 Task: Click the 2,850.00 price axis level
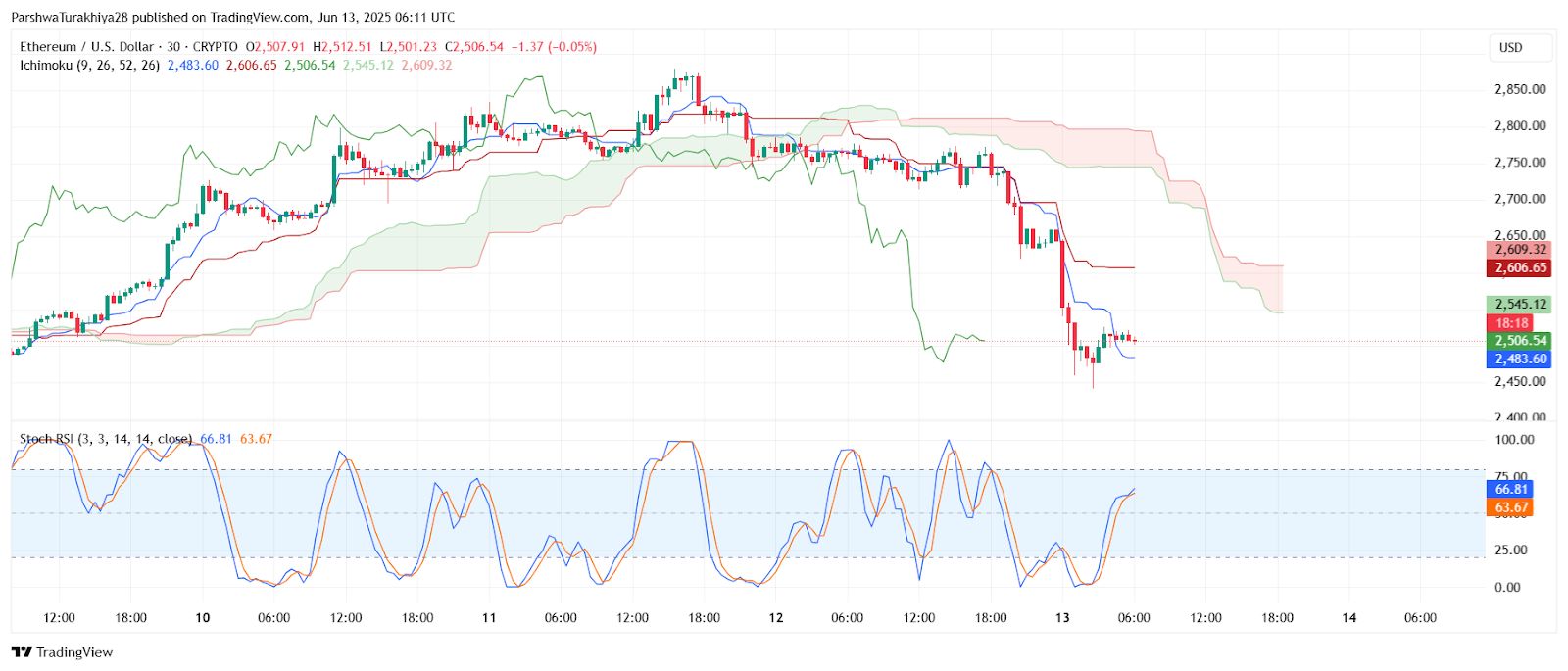1520,89
